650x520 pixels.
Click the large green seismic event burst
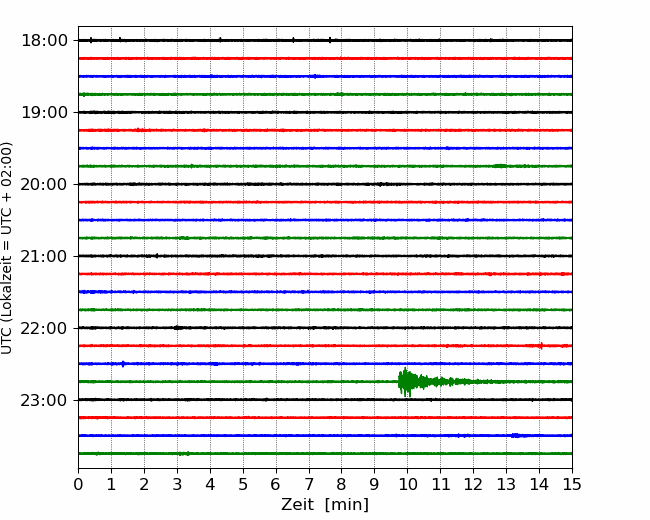tap(431, 382)
